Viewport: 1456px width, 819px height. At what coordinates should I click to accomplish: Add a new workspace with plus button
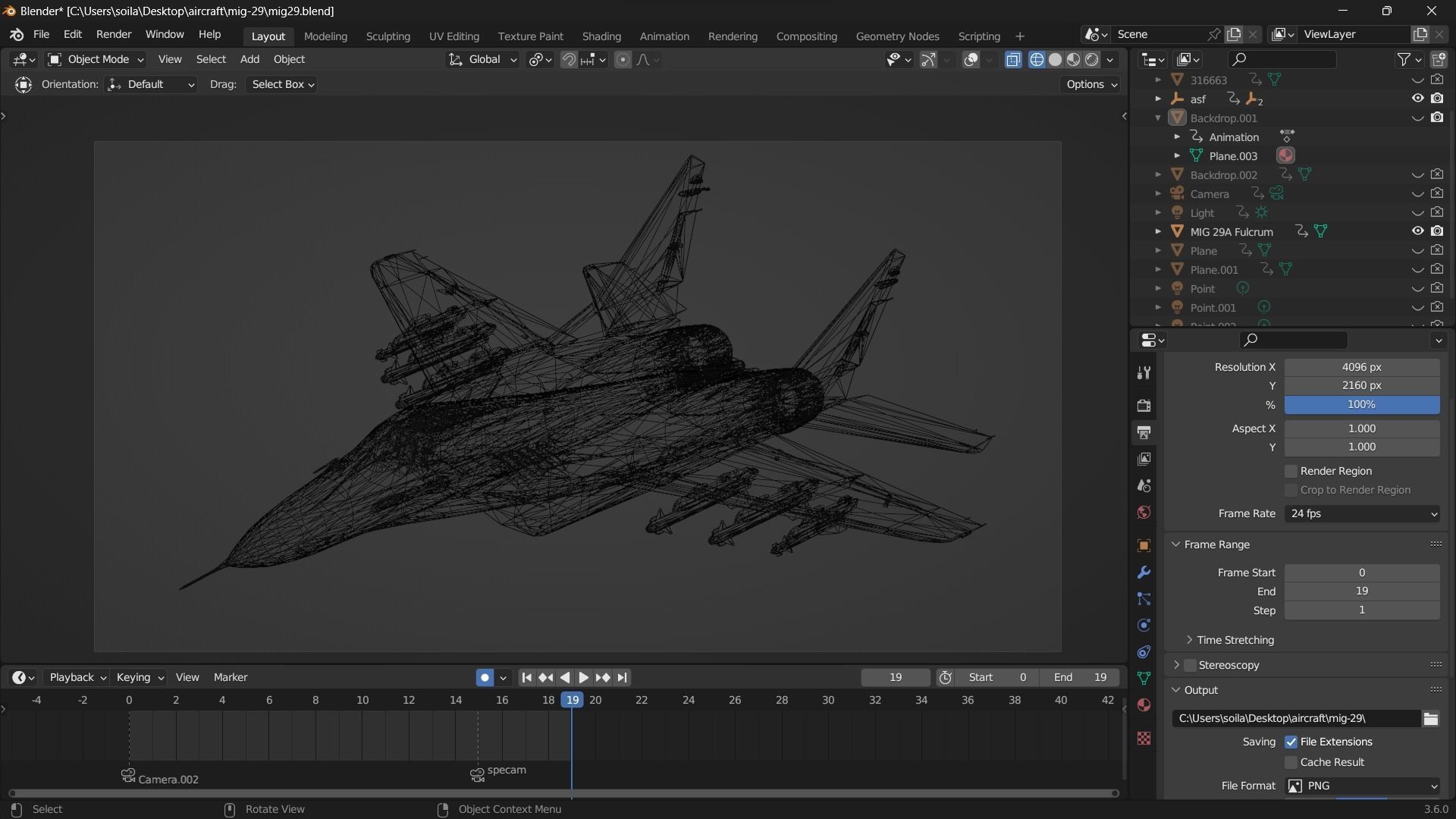coord(1020,36)
